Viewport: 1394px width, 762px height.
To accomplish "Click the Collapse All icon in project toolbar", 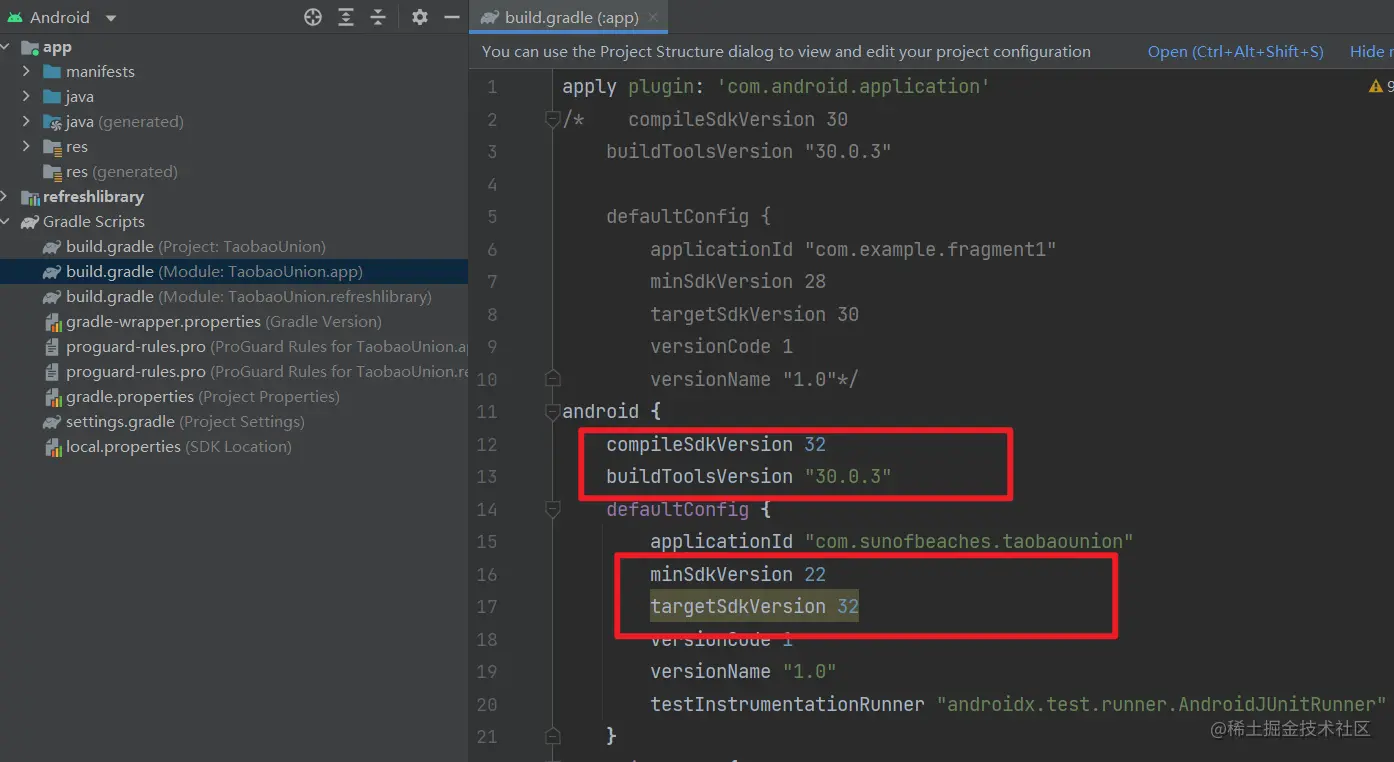I will (x=378, y=17).
